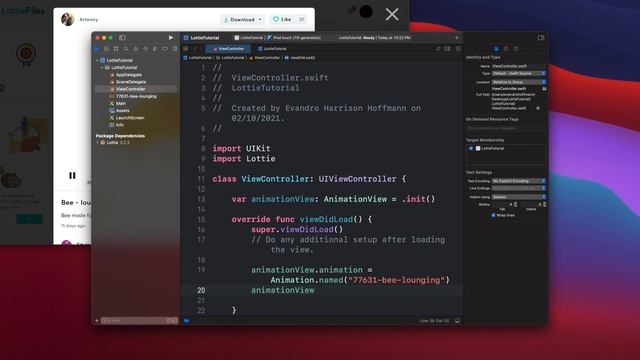Image resolution: width=640 pixels, height=360 pixels.
Task: Open the Find navigator magnifier icon
Action: (x=126, y=49)
